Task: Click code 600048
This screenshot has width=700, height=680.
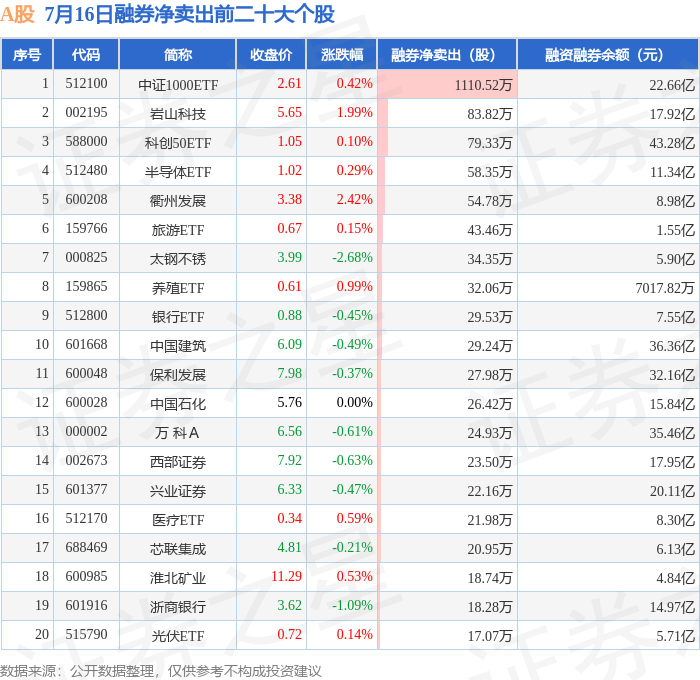Action: [x=86, y=374]
